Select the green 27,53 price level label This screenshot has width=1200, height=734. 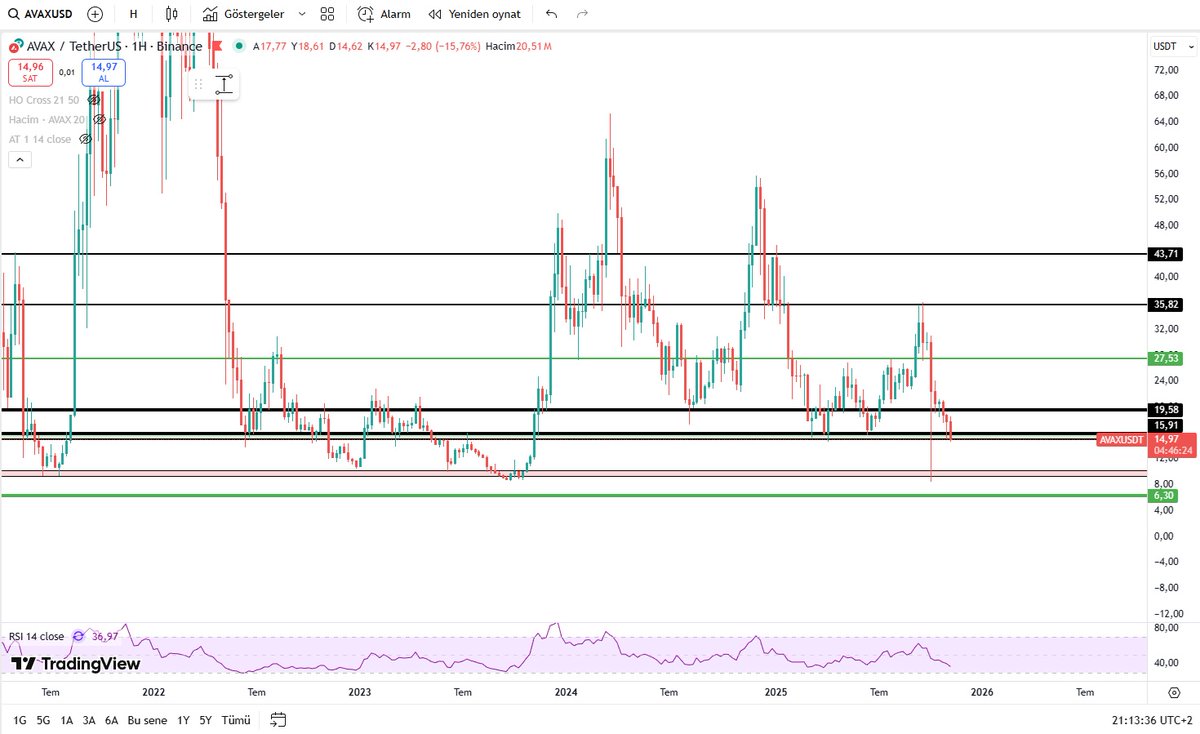(x=1164, y=357)
